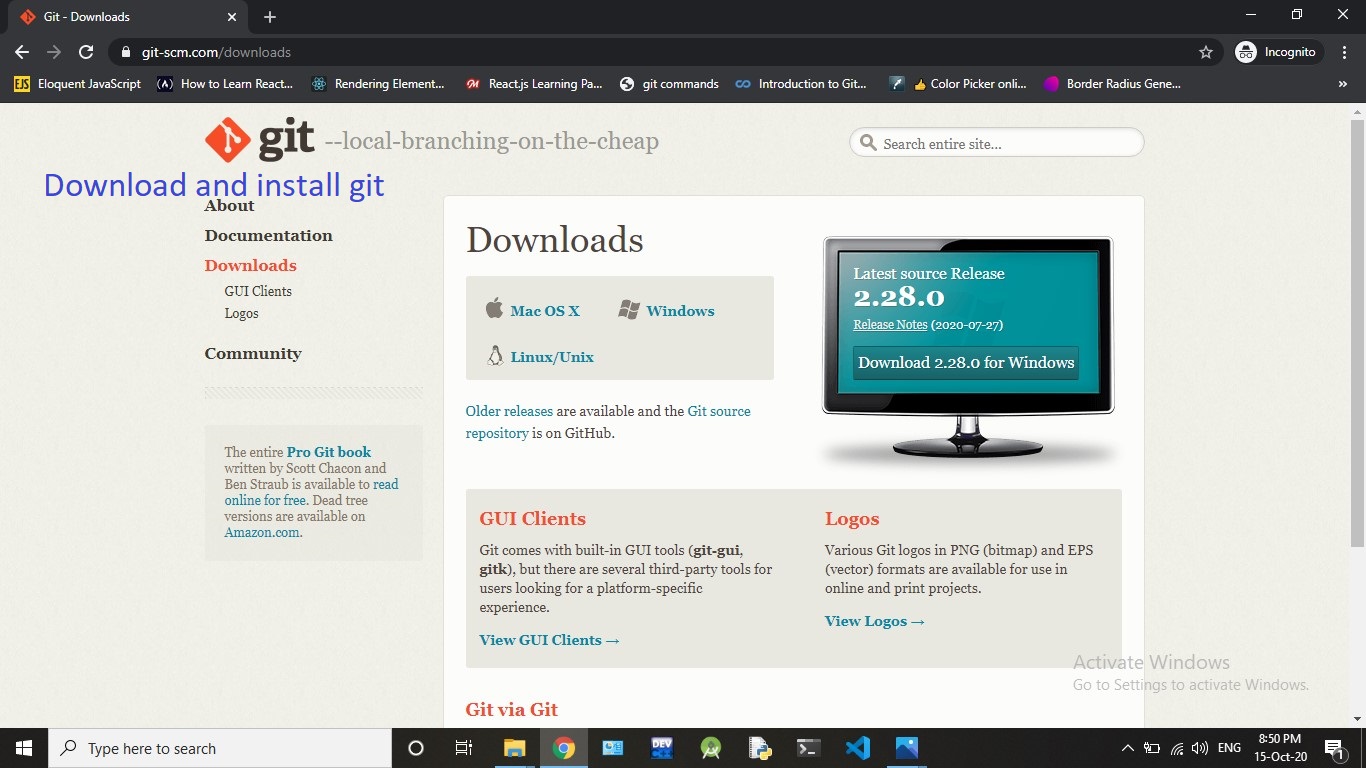1366x768 pixels.
Task: Open the Border Radius Gene... bookmark
Action: pyautogui.click(x=1112, y=84)
